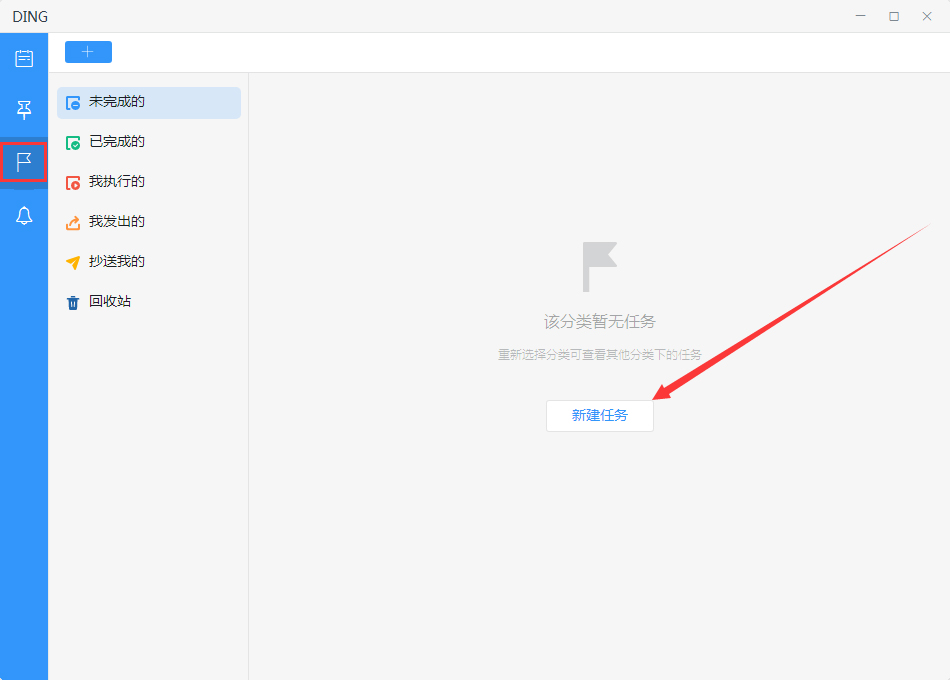Viewport: 950px width, 680px height.
Task: Click the 新建任务 button
Action: point(599,415)
